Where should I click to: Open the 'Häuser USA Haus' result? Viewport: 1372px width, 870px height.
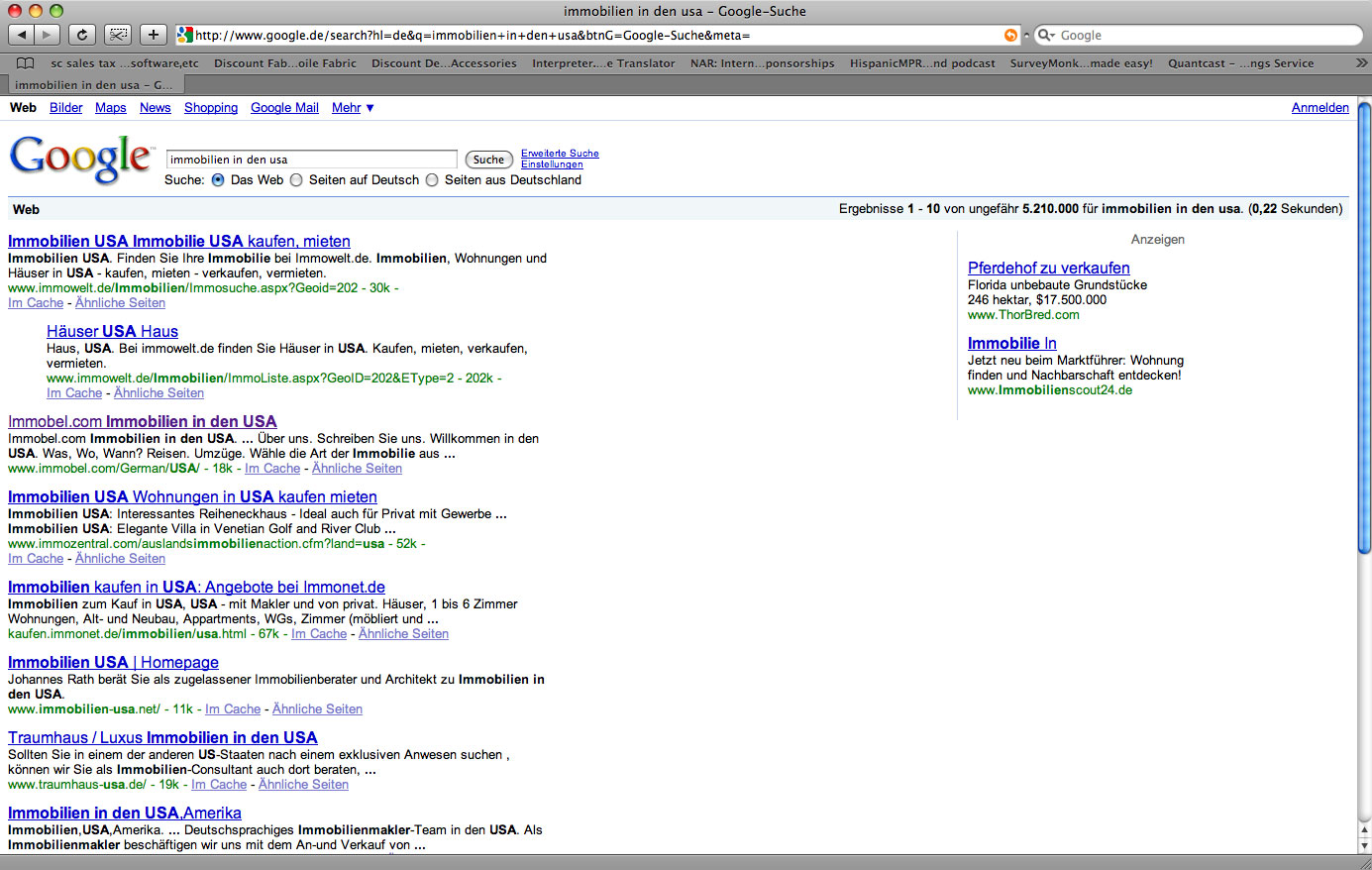click(x=112, y=331)
